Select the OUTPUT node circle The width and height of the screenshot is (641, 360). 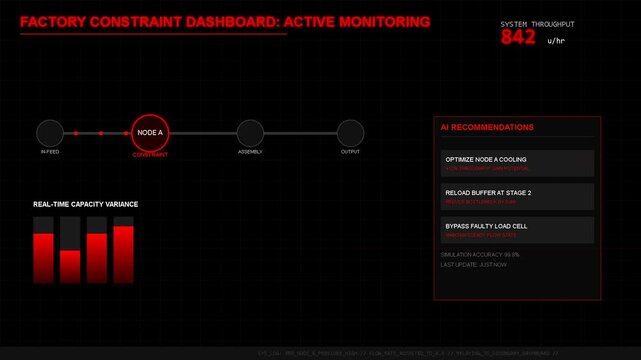click(x=350, y=133)
